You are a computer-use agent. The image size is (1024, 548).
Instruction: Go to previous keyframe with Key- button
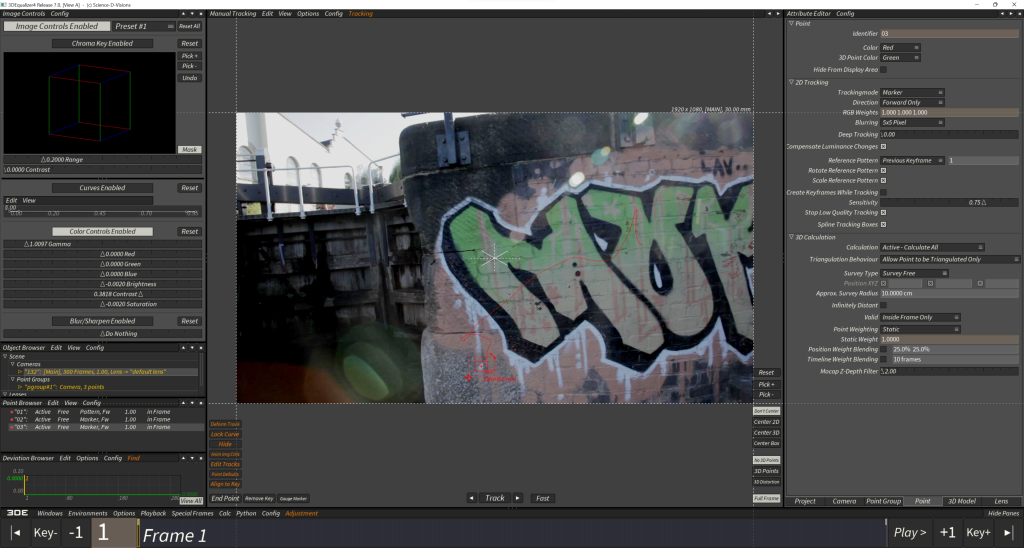coord(45,533)
